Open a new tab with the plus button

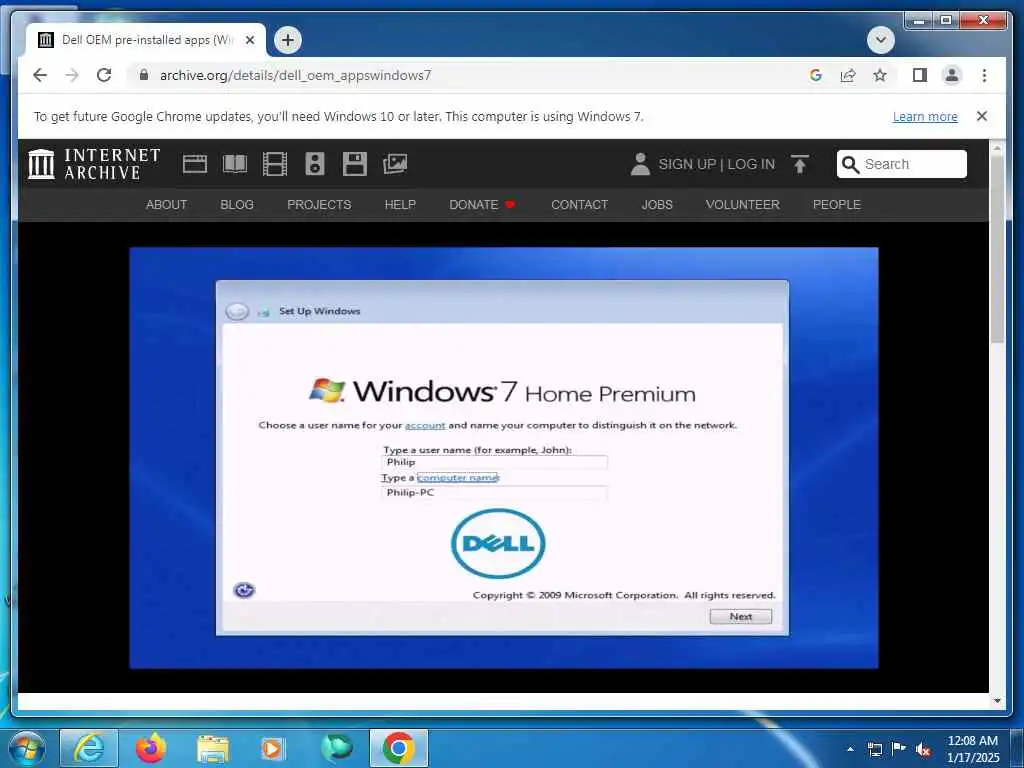pos(288,40)
